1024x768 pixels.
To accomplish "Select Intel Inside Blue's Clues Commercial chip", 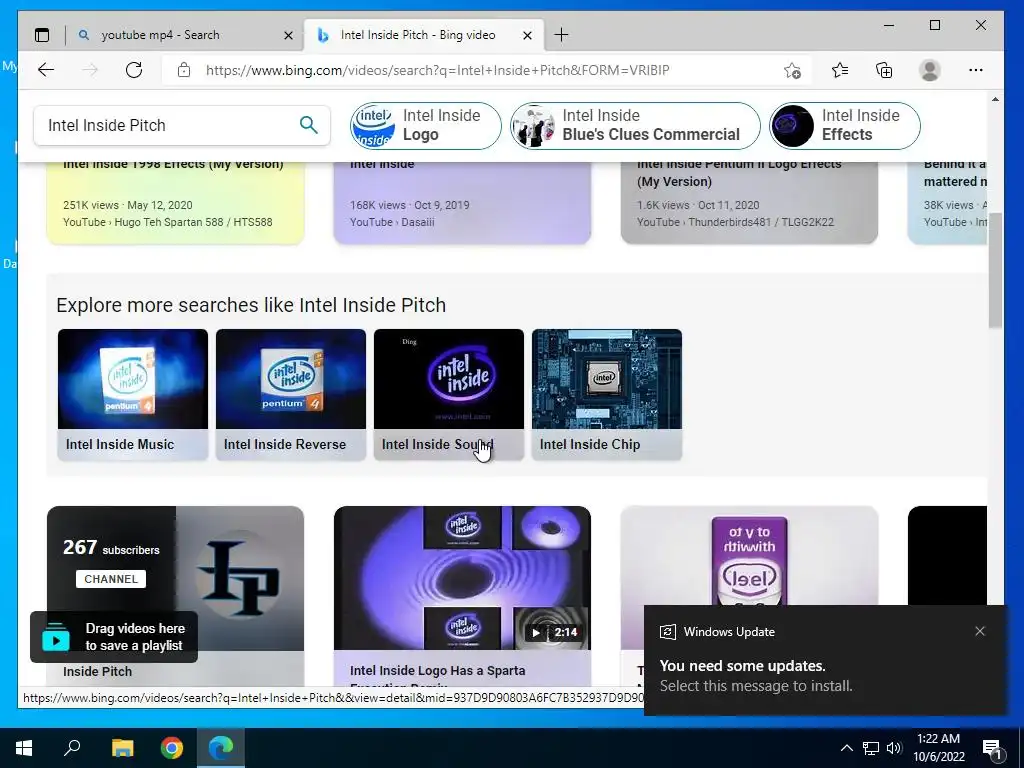I will click(x=635, y=125).
